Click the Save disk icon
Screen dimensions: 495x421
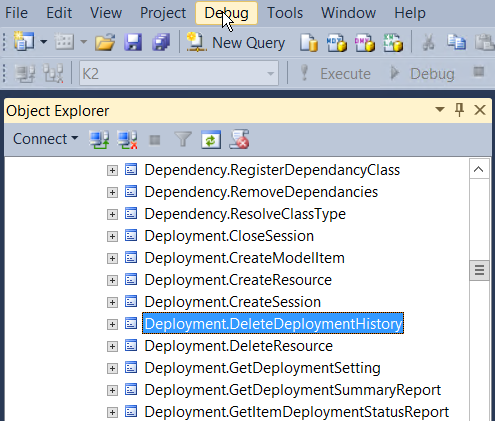click(x=133, y=43)
